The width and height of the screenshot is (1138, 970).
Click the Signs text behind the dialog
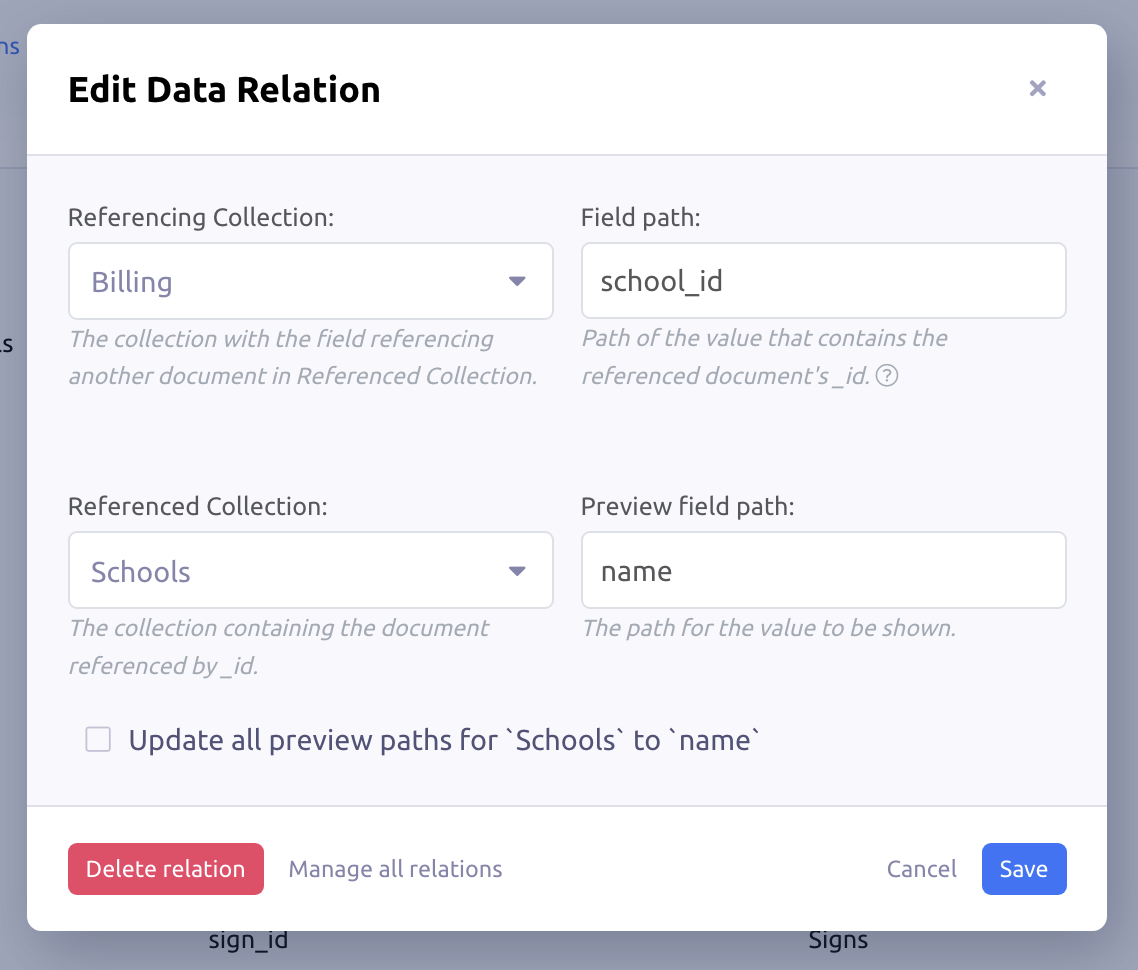[x=838, y=940]
